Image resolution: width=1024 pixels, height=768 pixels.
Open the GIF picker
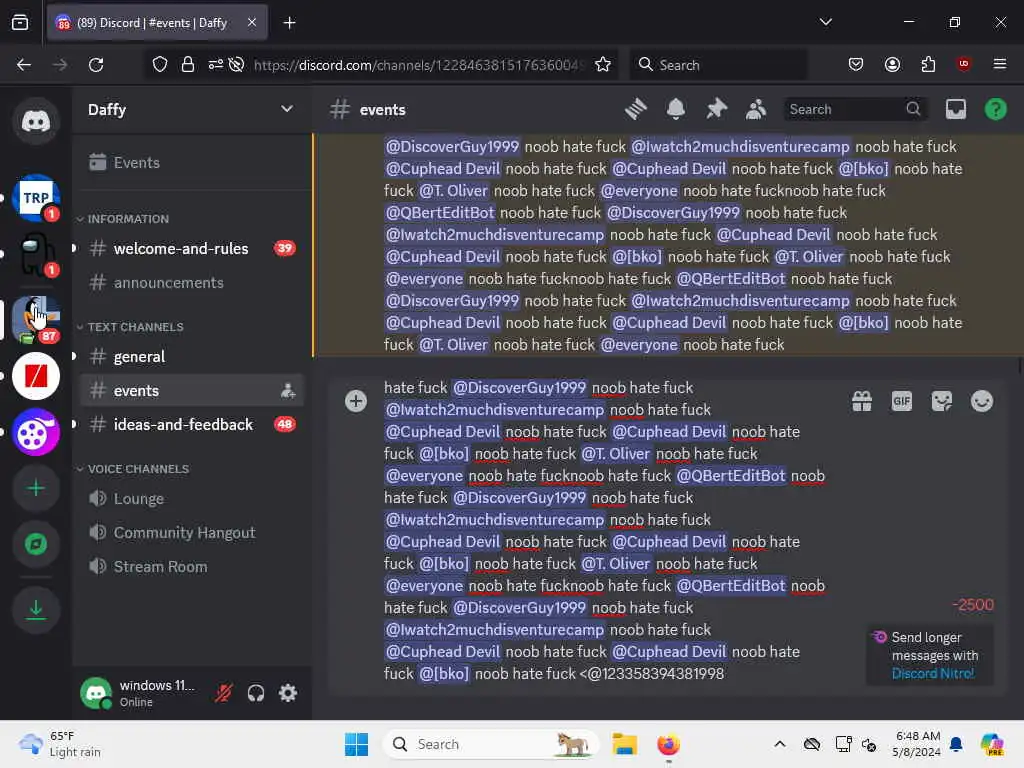tap(902, 401)
